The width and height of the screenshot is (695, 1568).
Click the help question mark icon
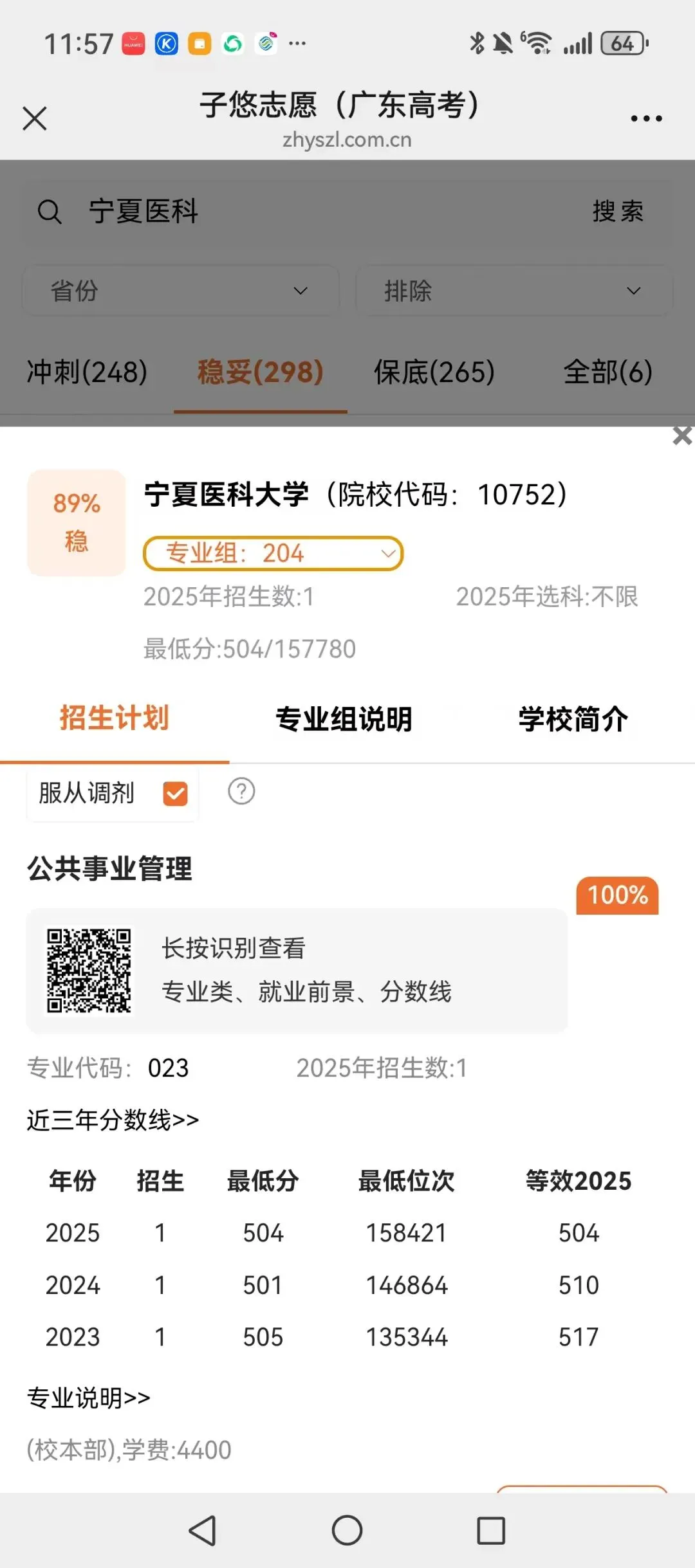click(241, 791)
